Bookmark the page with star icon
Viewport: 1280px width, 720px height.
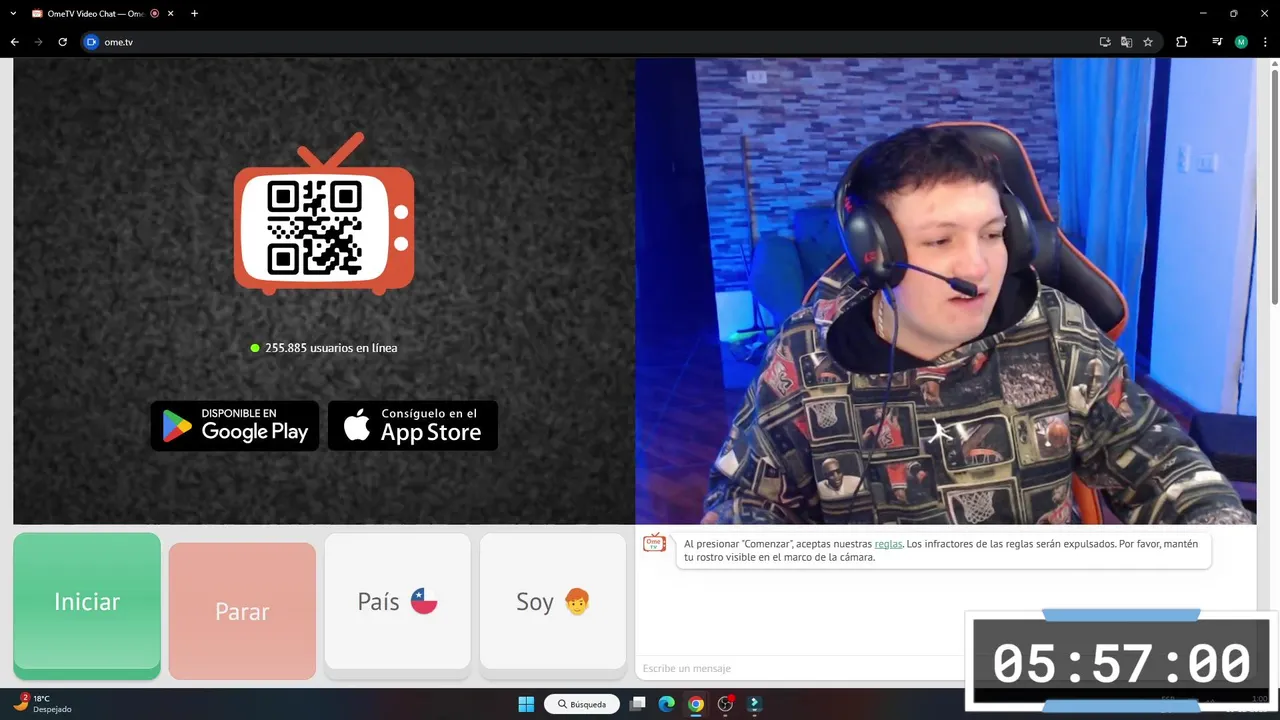coord(1148,42)
